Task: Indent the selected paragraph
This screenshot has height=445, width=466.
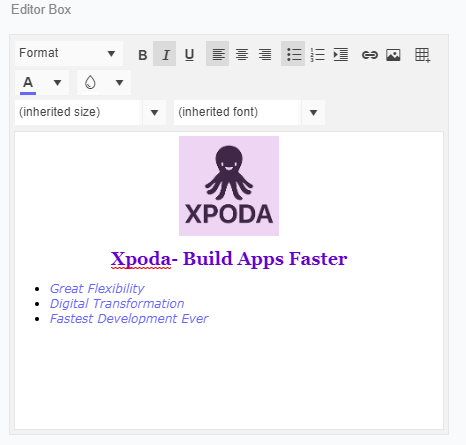Action: coord(341,54)
